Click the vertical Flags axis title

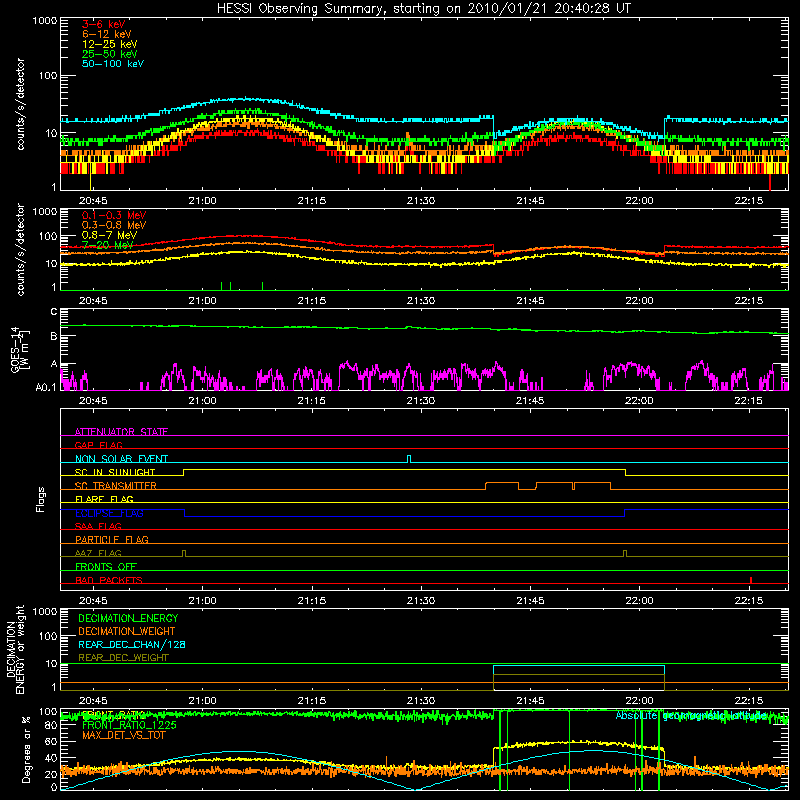click(41, 499)
